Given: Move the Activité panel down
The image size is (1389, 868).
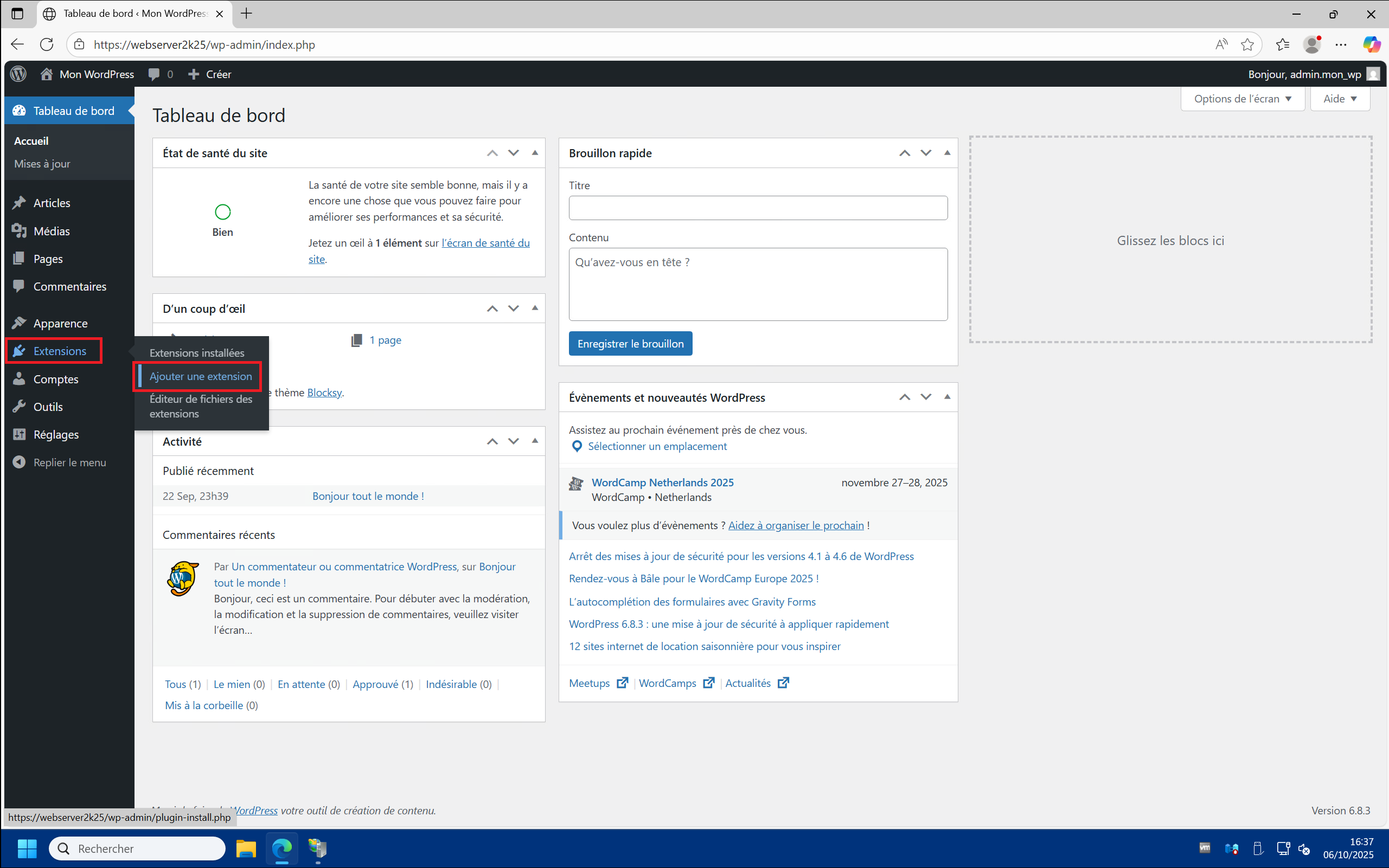Looking at the screenshot, I should (x=513, y=441).
